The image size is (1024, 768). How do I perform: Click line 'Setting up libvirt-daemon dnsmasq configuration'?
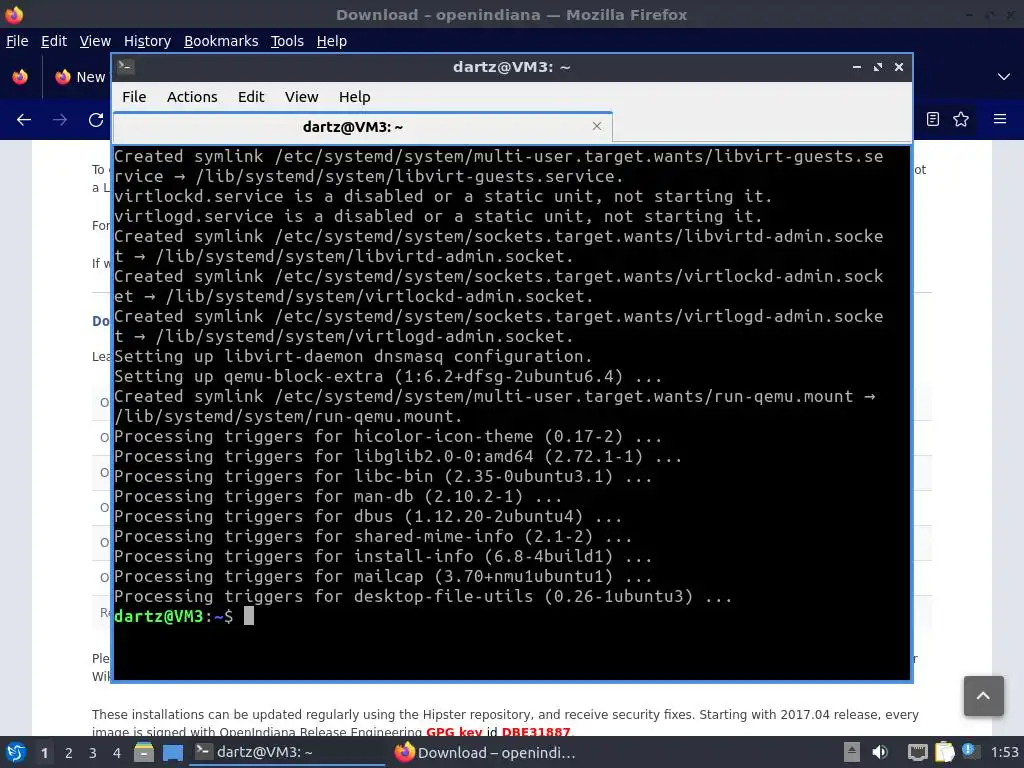[x=353, y=357]
